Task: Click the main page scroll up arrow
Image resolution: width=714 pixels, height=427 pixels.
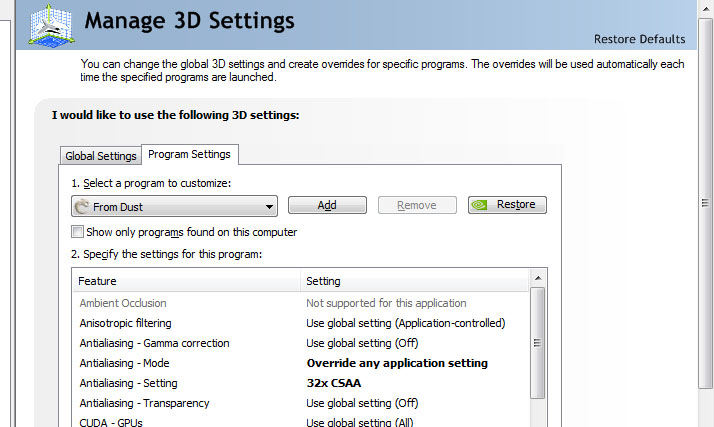Action: [705, 8]
